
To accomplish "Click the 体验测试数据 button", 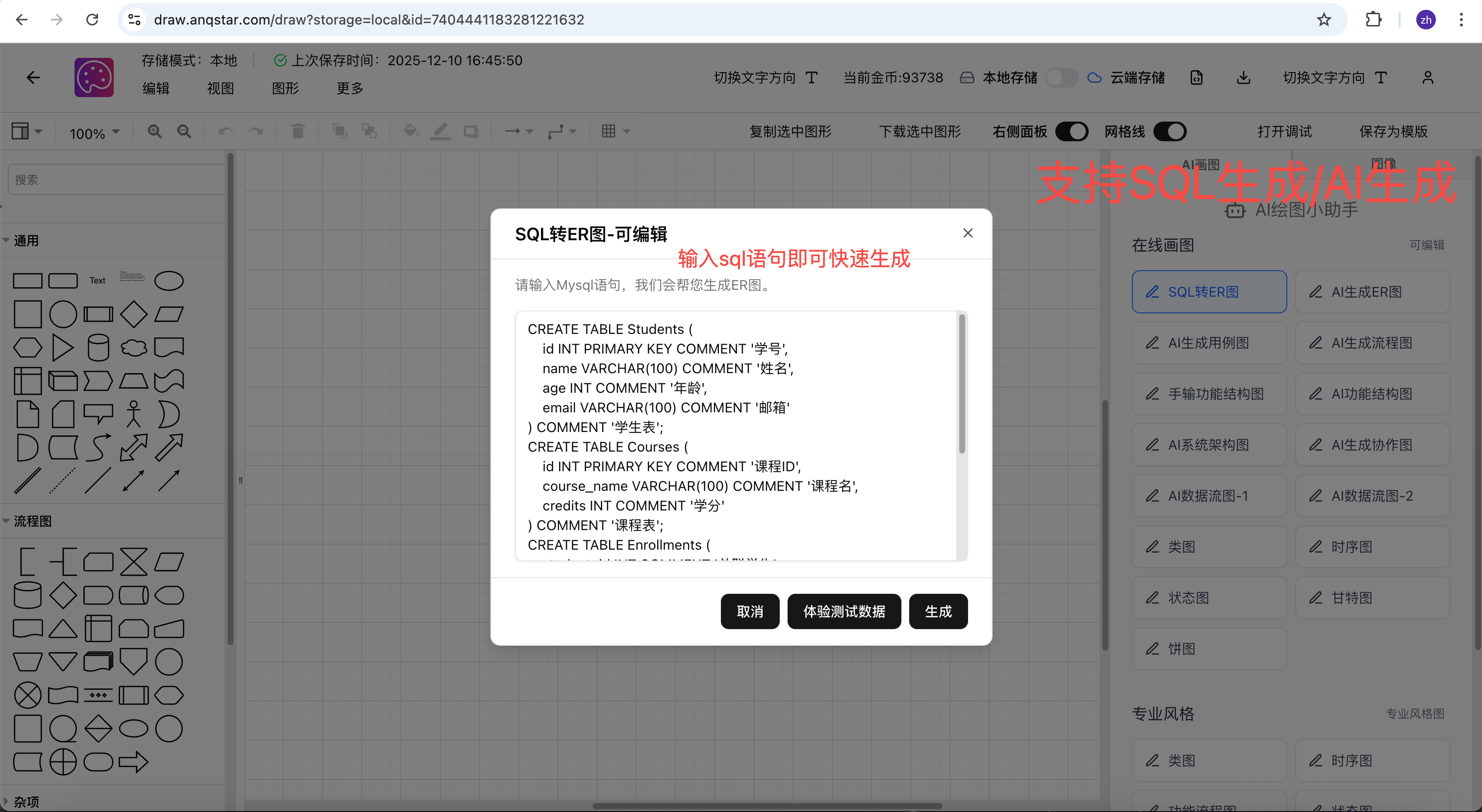I will (x=843, y=611).
